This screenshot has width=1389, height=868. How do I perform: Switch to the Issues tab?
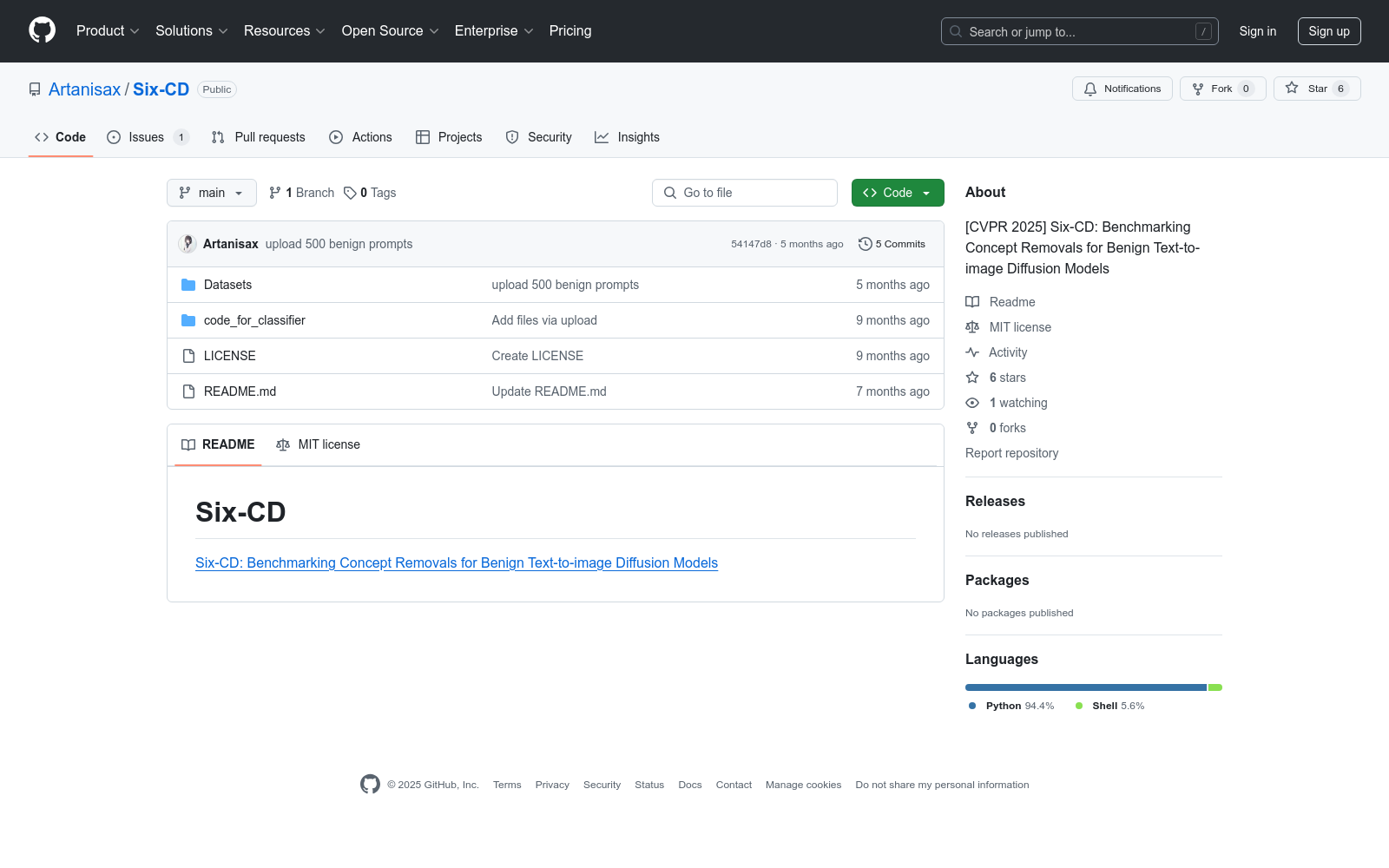(148, 137)
